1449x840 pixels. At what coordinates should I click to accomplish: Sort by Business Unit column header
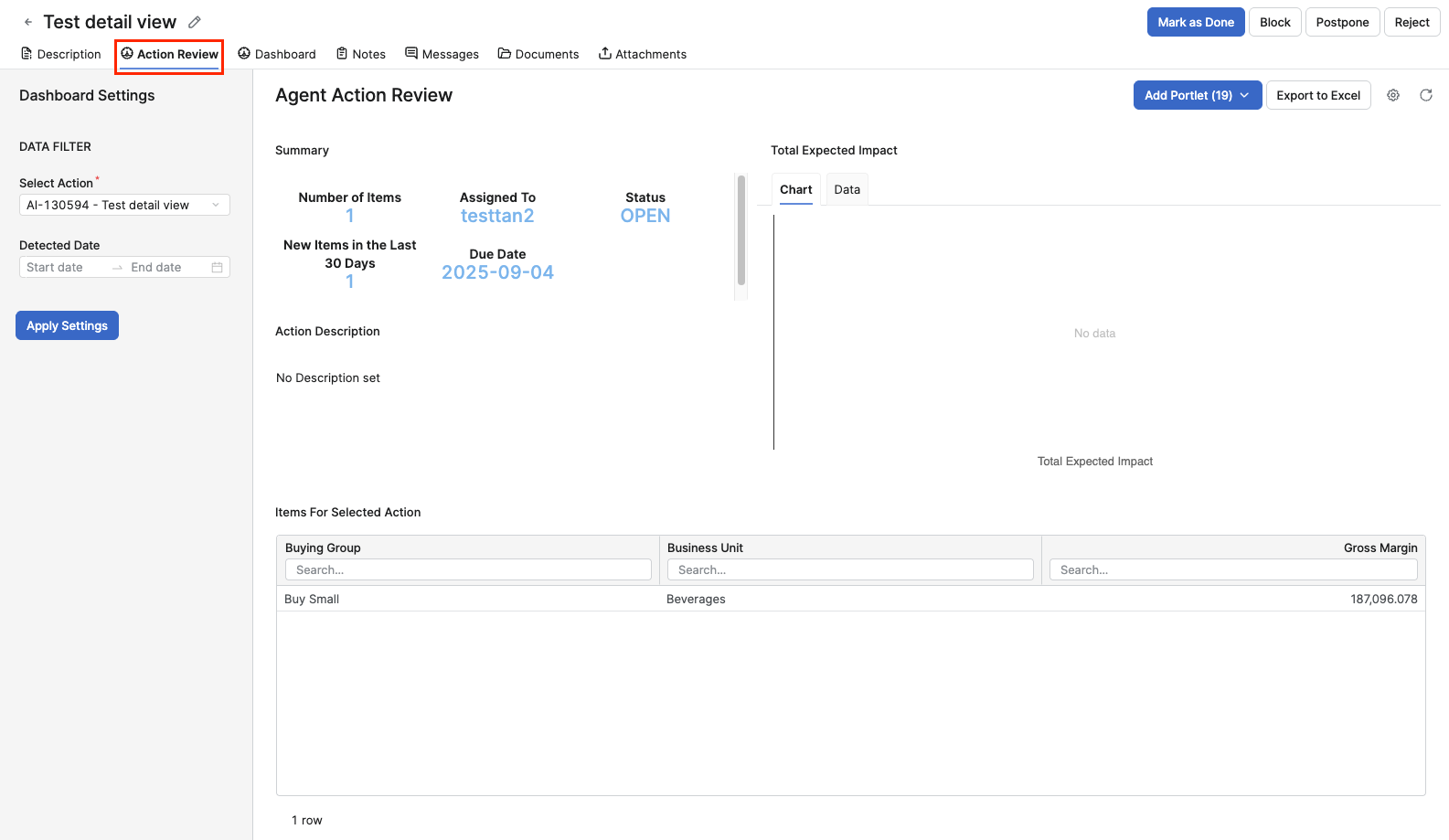point(705,548)
